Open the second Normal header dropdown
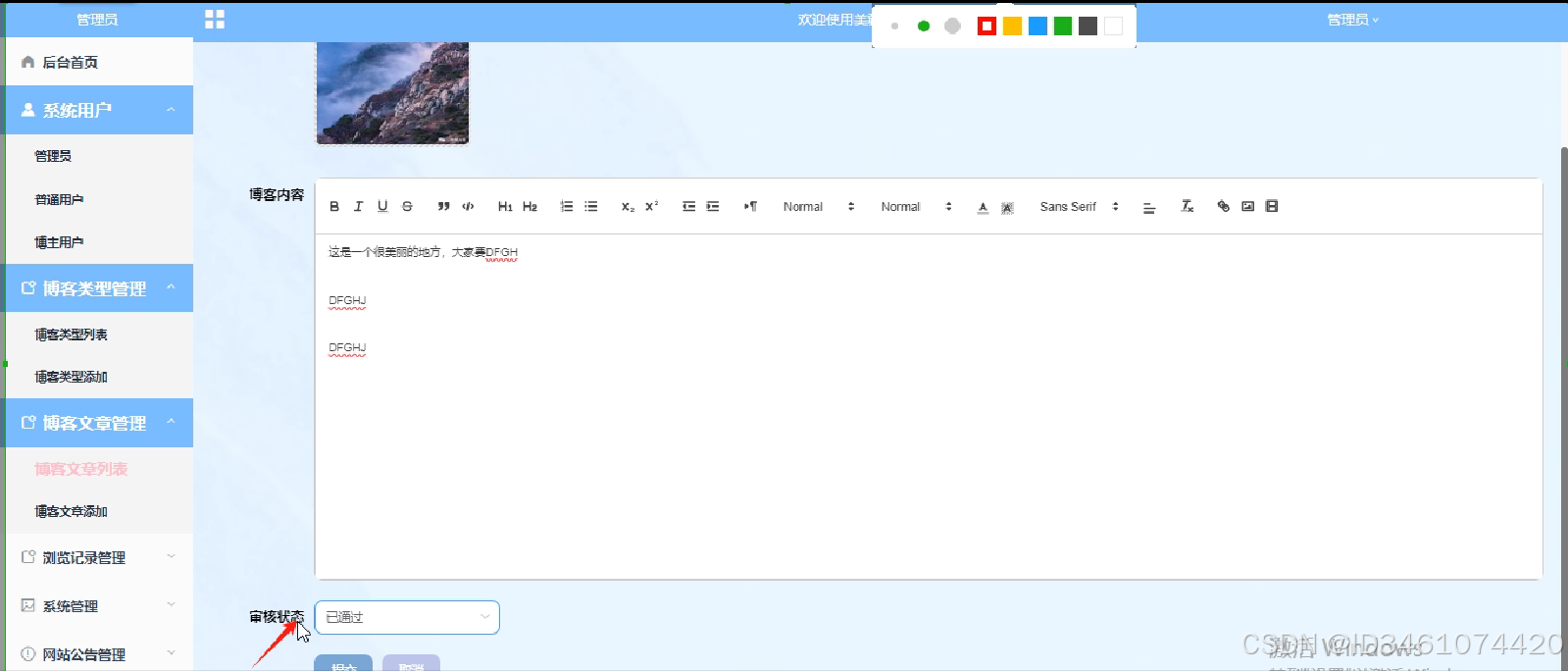This screenshot has height=671, width=1568. pyautogui.click(x=916, y=207)
